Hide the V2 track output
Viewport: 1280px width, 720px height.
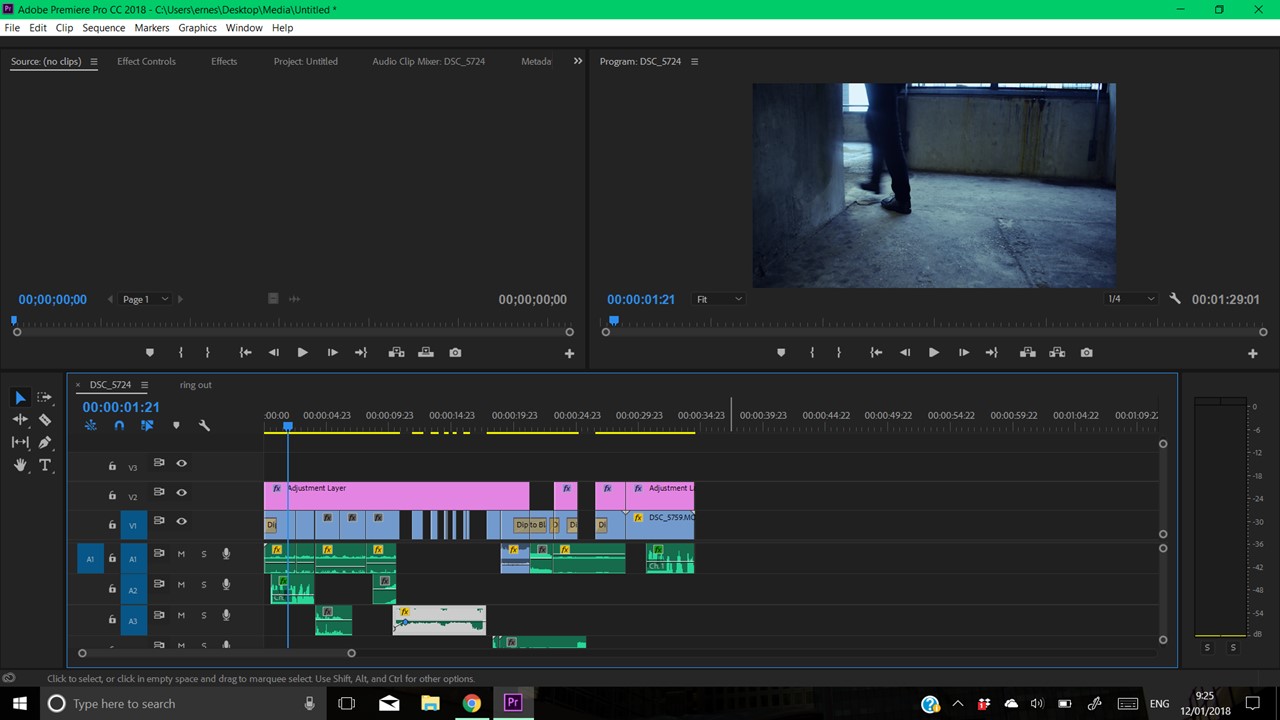(x=181, y=493)
